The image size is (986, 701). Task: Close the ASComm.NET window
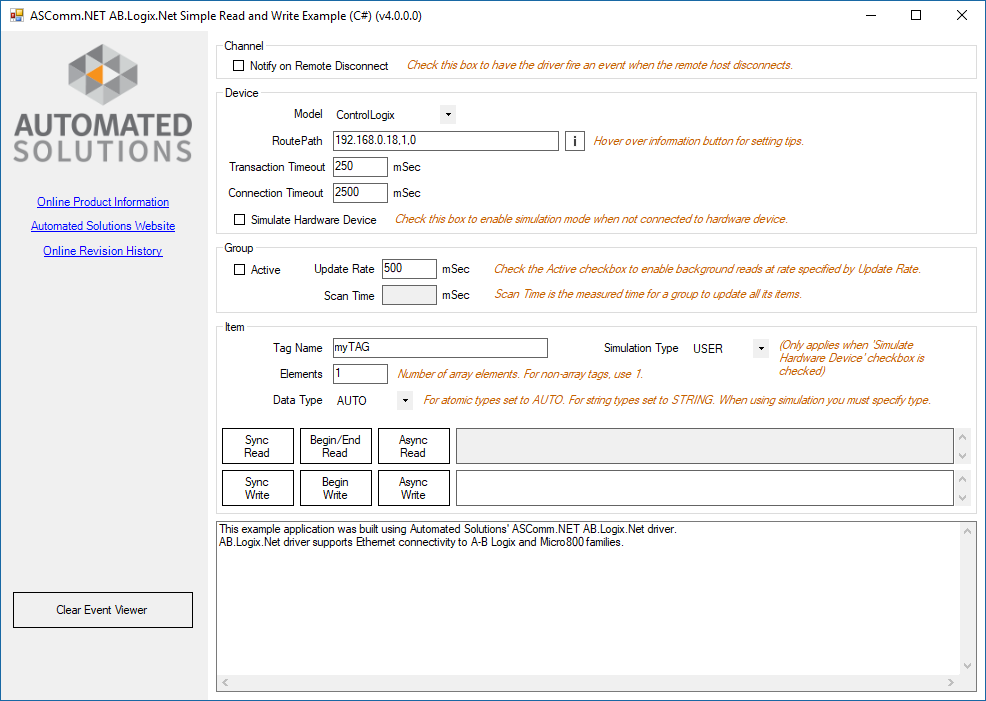click(x=961, y=16)
